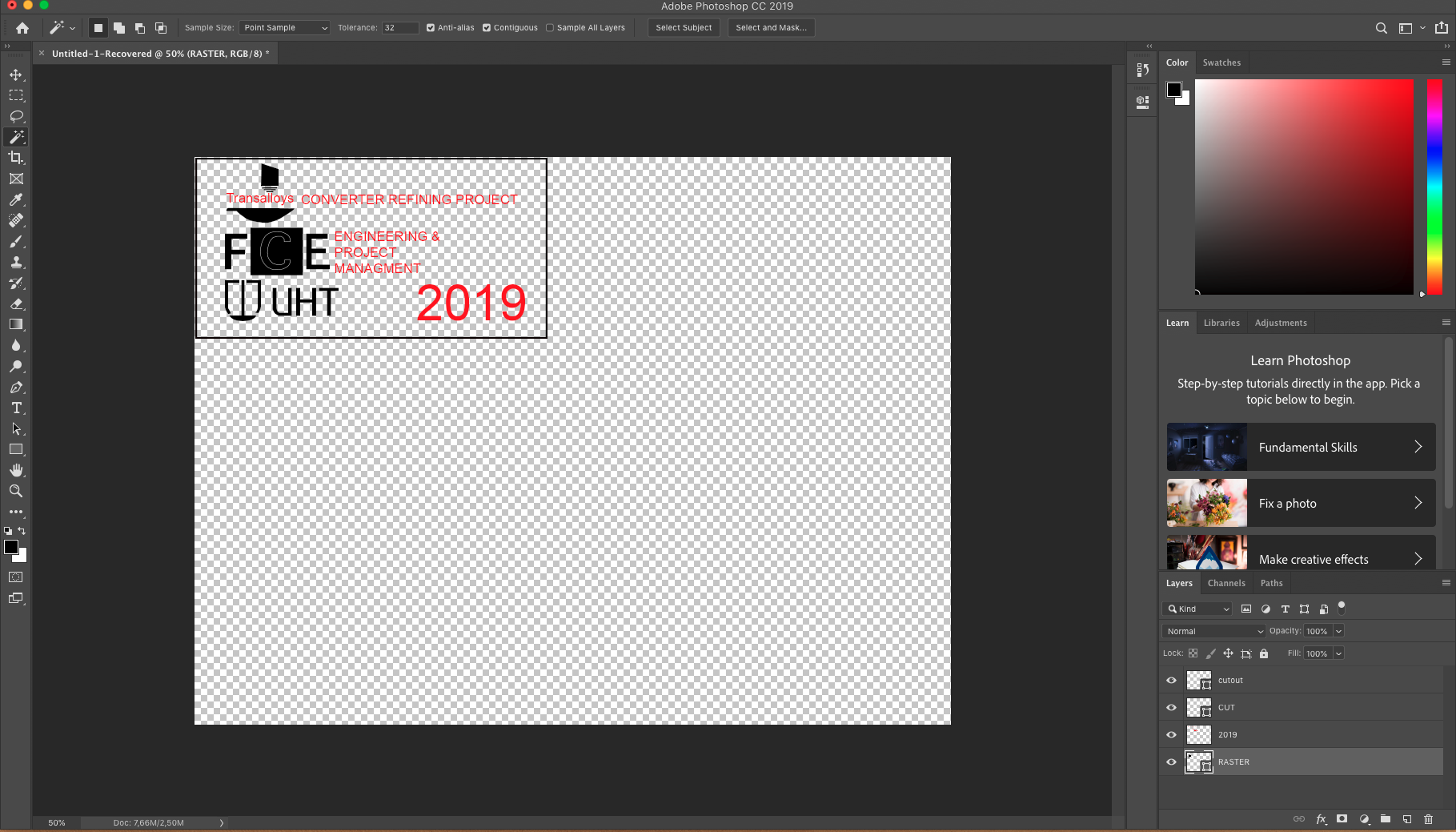
Task: Hide the CUT layer
Action: point(1172,707)
